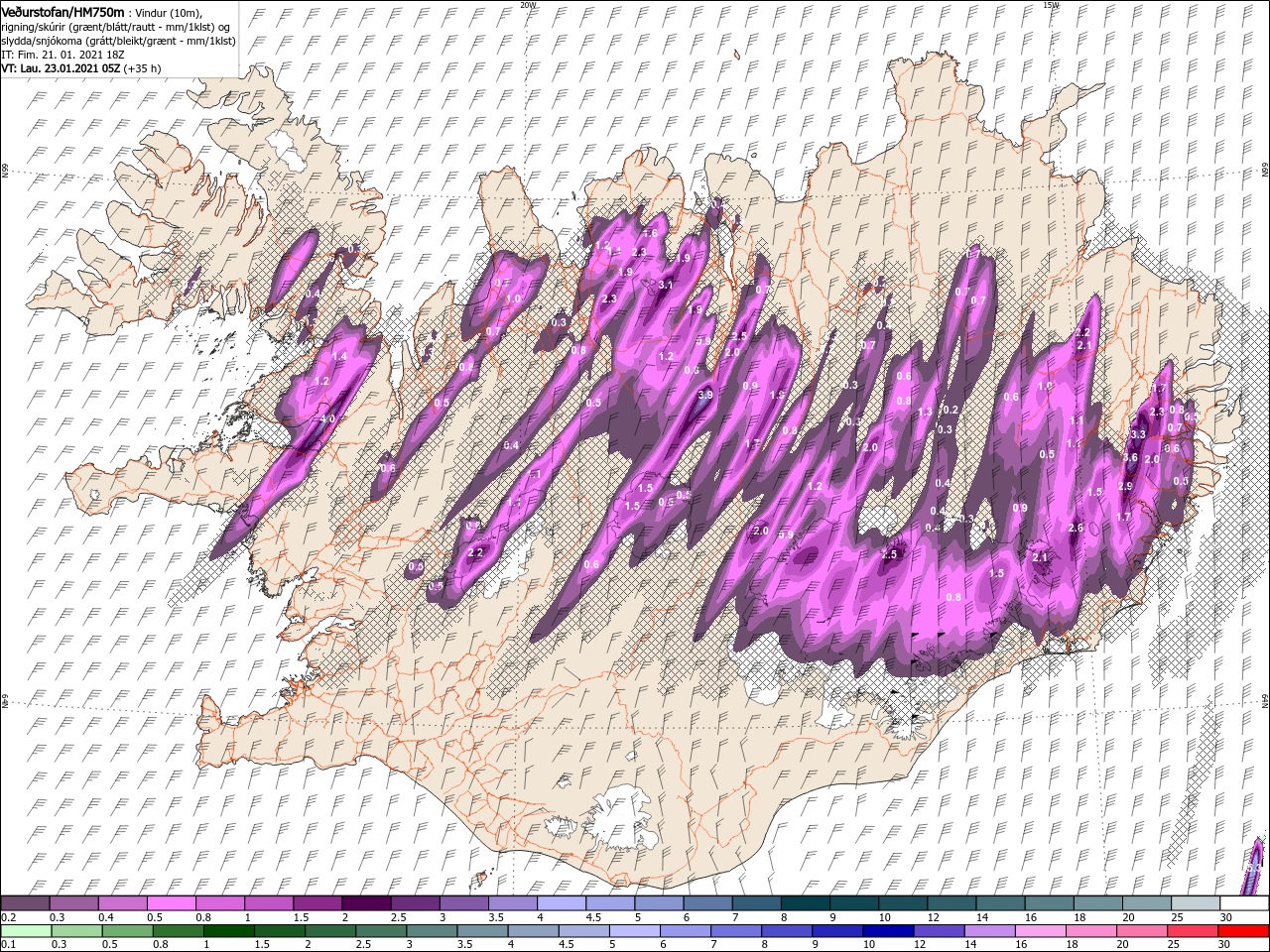Viewport: 1270px width, 952px height.
Task: Click the bright pink 0.5 swatch in snow scale
Action: (x=171, y=903)
